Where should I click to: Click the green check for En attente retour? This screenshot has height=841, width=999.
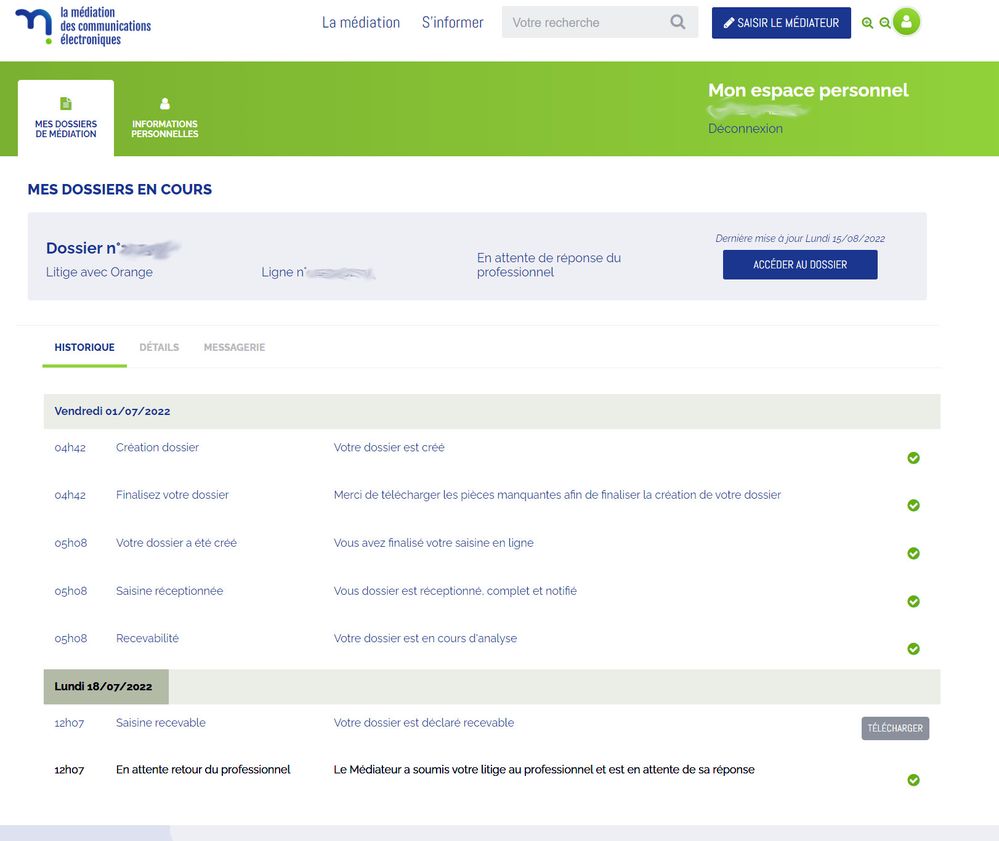pyautogui.click(x=913, y=780)
